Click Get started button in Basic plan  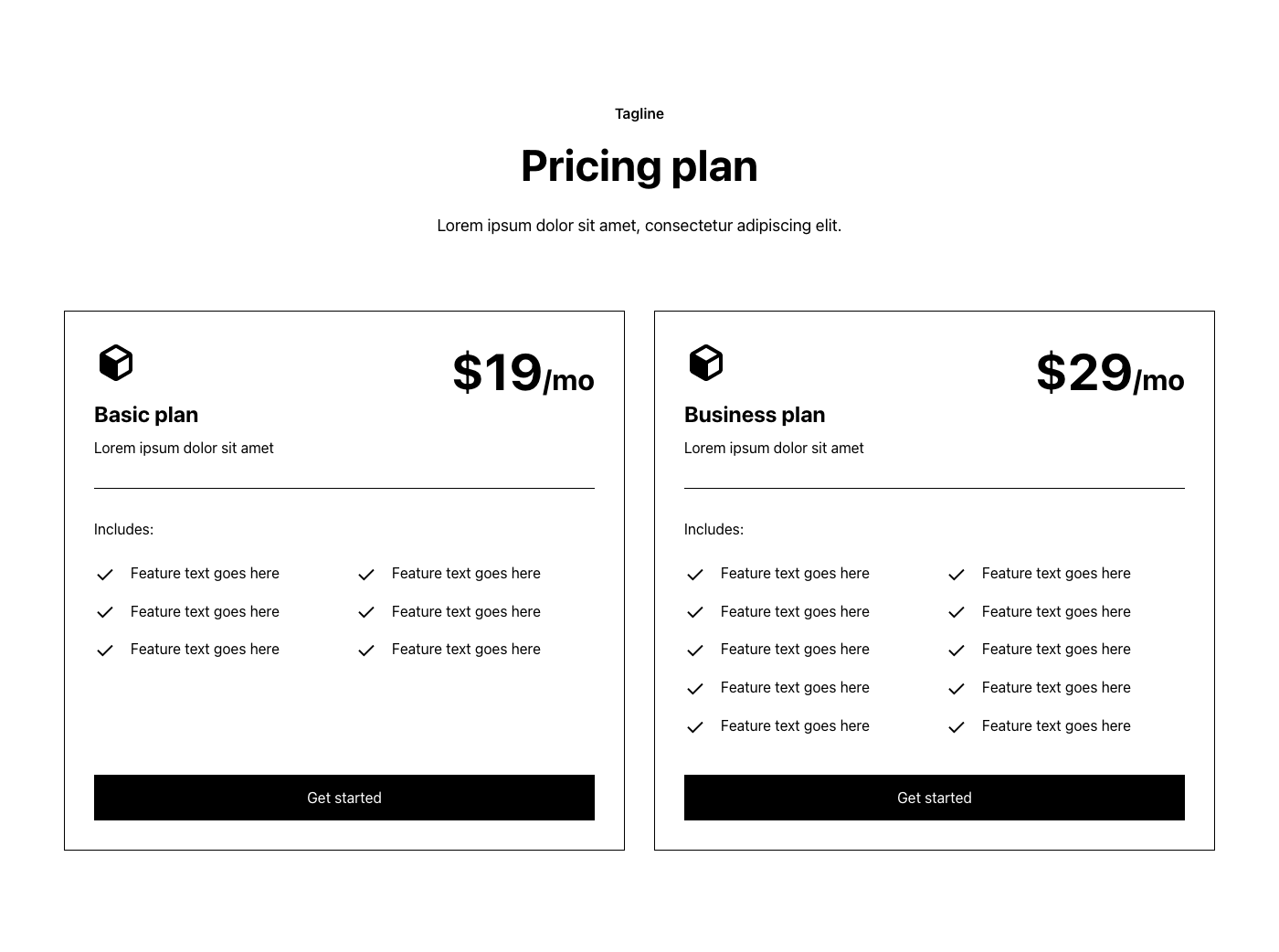(x=344, y=798)
